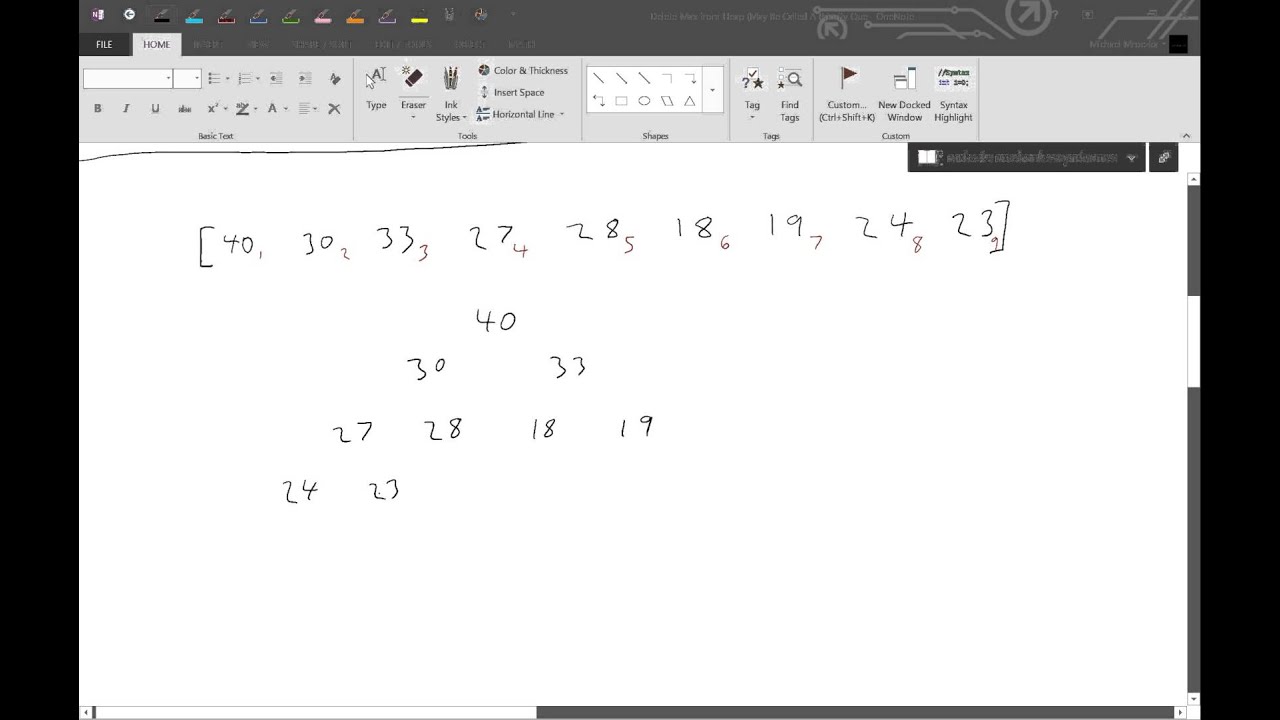Open paragraph alignment options
Viewport: 1280px width, 720px height.
[x=308, y=108]
